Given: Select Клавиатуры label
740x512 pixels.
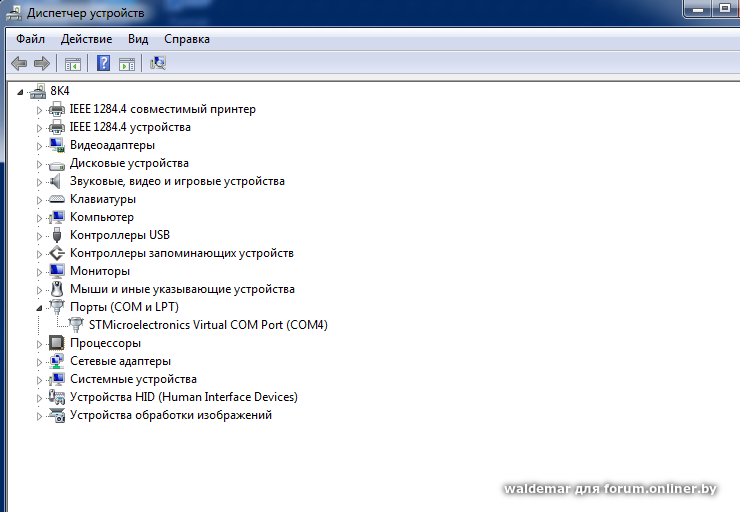Looking at the screenshot, I should click(103, 199).
